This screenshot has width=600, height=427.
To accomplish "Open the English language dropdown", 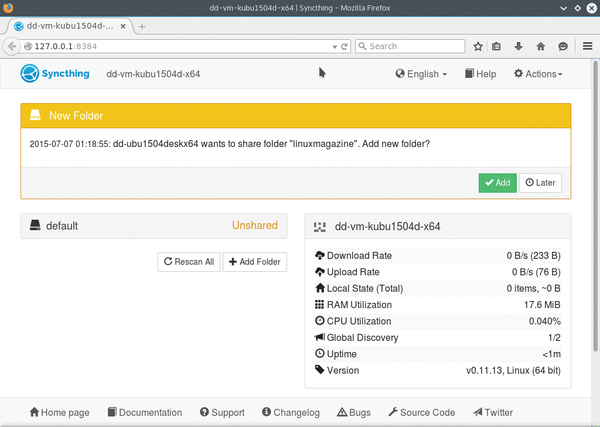I will (x=421, y=74).
